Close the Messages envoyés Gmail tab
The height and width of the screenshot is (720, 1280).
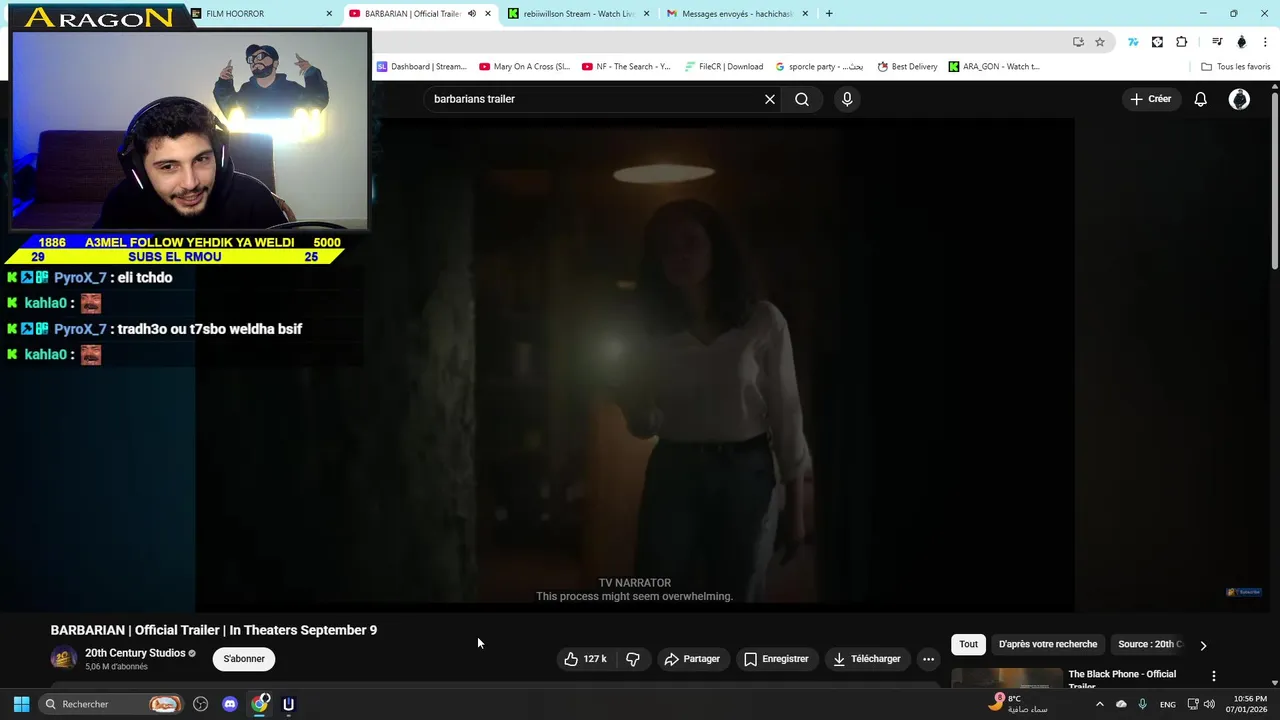805,14
